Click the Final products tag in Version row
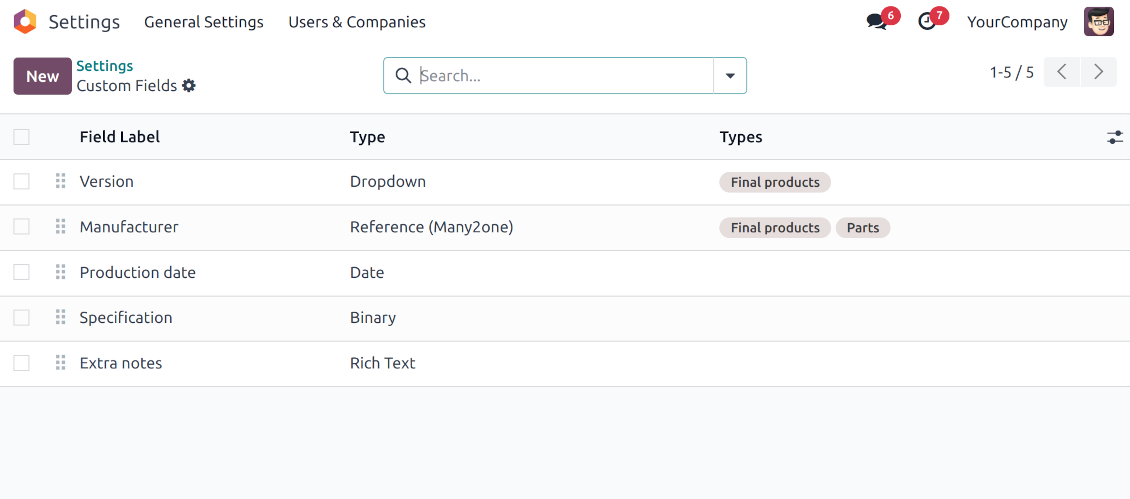This screenshot has height=499, width=1130. tap(775, 182)
